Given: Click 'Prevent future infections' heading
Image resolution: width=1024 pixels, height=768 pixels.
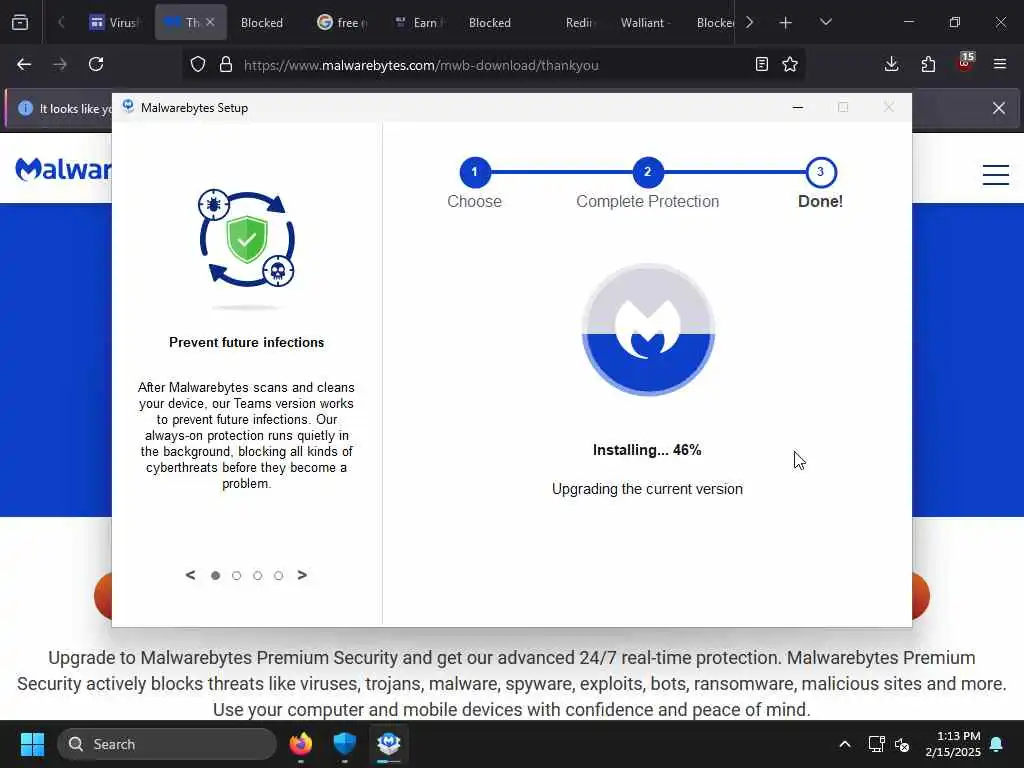Looking at the screenshot, I should (246, 342).
